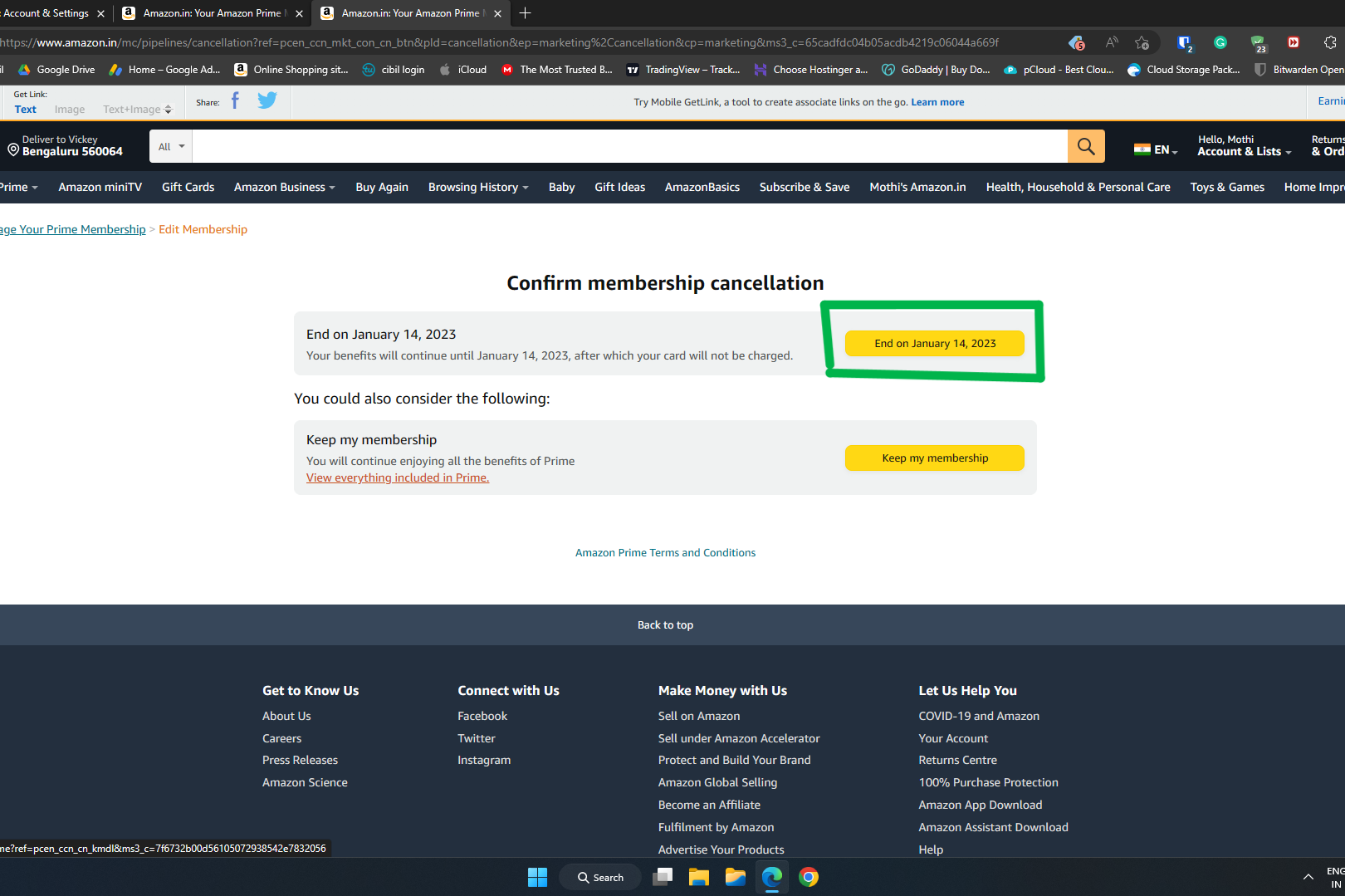Change delivery location Bengaluru 560064
The width and height of the screenshot is (1345, 896).
click(x=66, y=146)
